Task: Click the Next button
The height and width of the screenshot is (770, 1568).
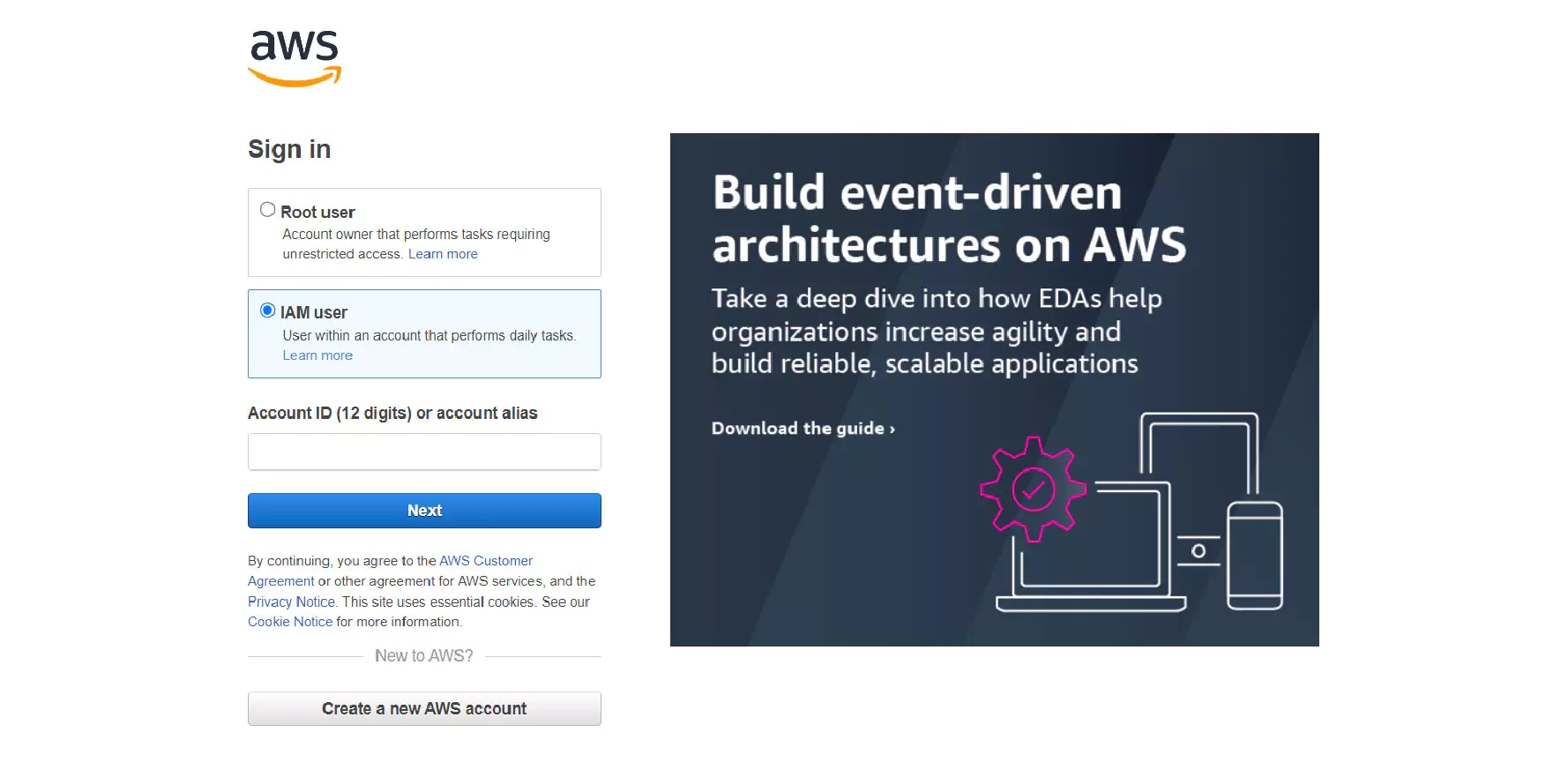Action: click(424, 511)
